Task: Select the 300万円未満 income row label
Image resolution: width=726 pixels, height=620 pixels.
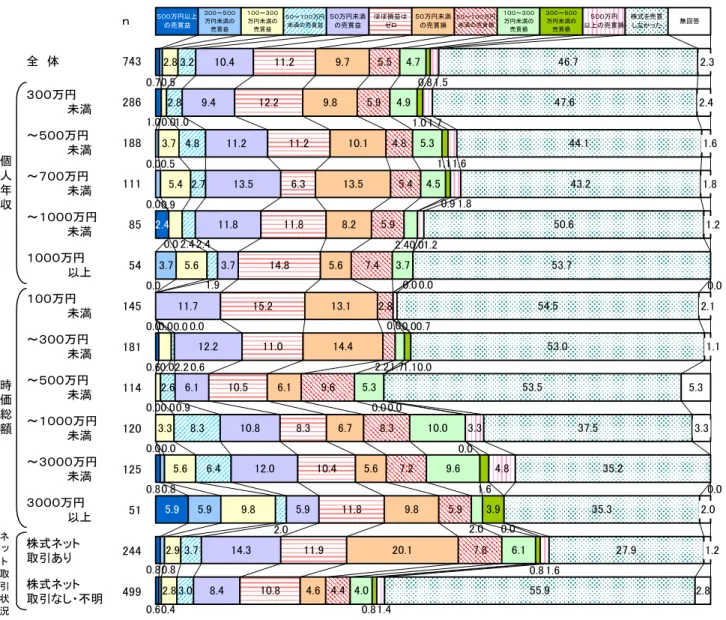Action: click(x=59, y=102)
